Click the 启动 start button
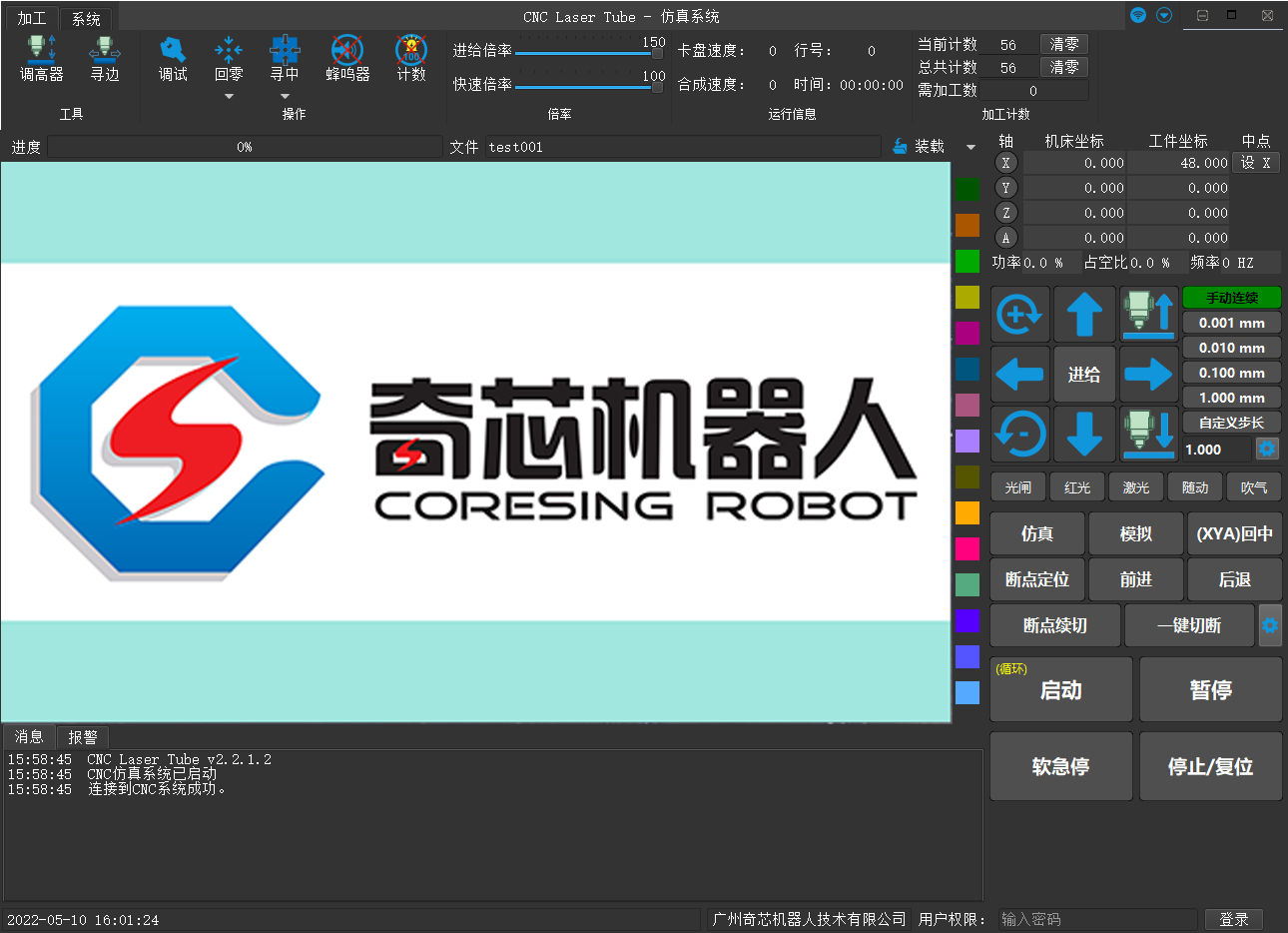The height and width of the screenshot is (933, 1288). coord(1060,690)
